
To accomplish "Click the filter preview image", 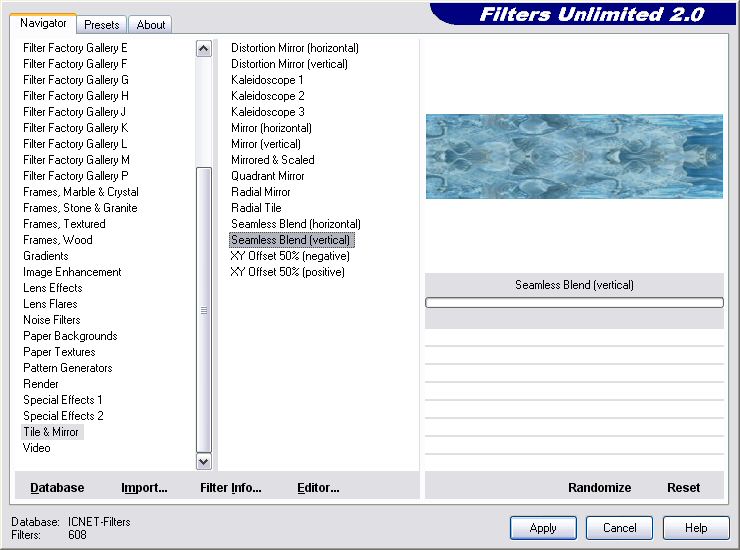I will (574, 156).
